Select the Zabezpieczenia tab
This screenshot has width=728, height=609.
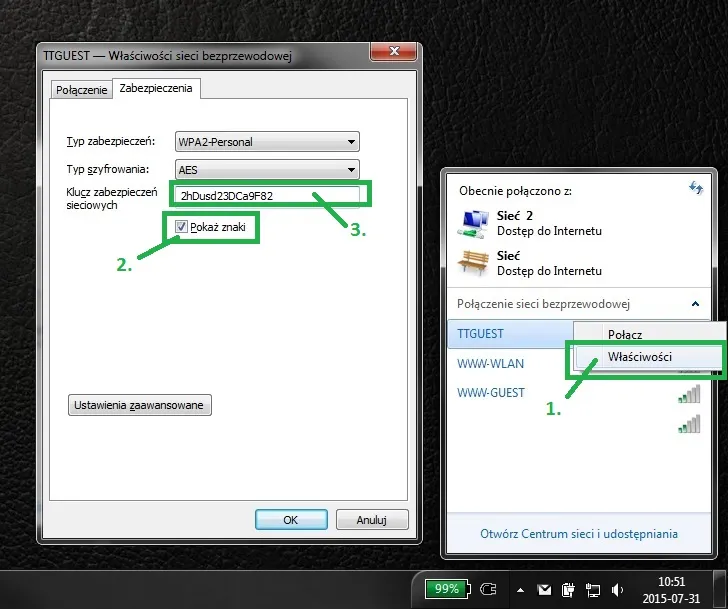(x=156, y=88)
